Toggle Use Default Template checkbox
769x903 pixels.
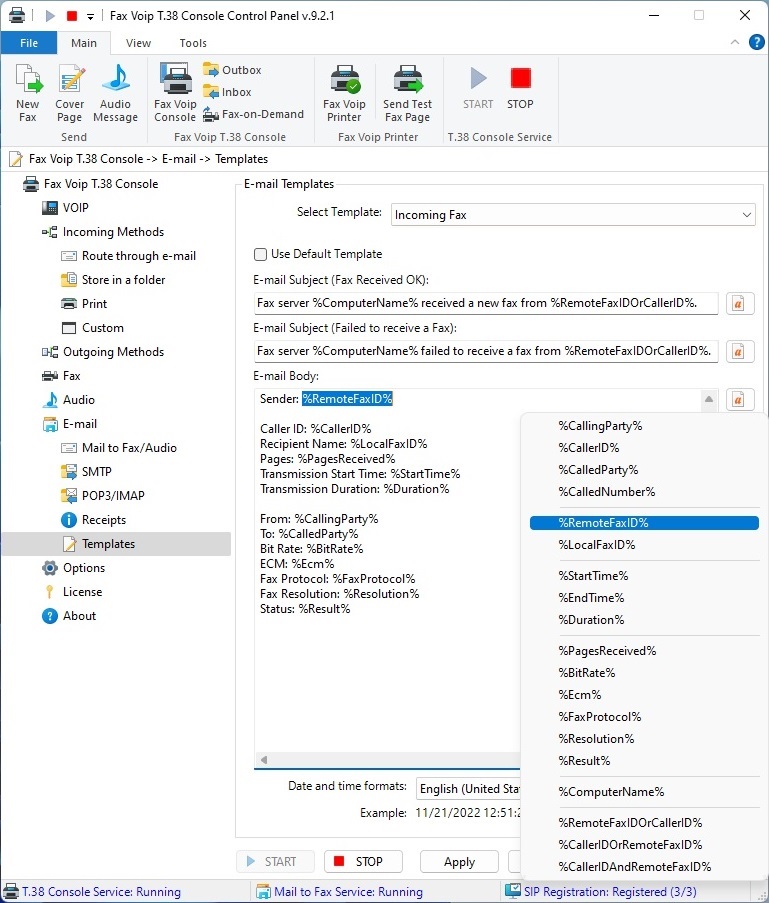260,254
